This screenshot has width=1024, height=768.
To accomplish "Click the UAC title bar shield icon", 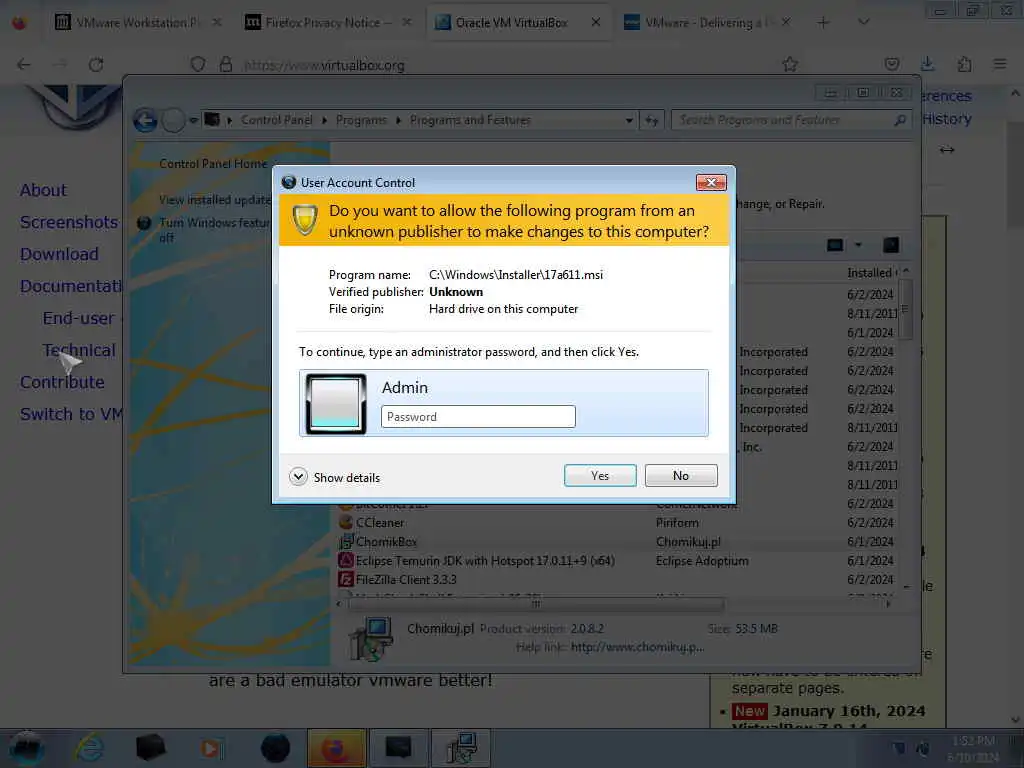I will click(289, 182).
